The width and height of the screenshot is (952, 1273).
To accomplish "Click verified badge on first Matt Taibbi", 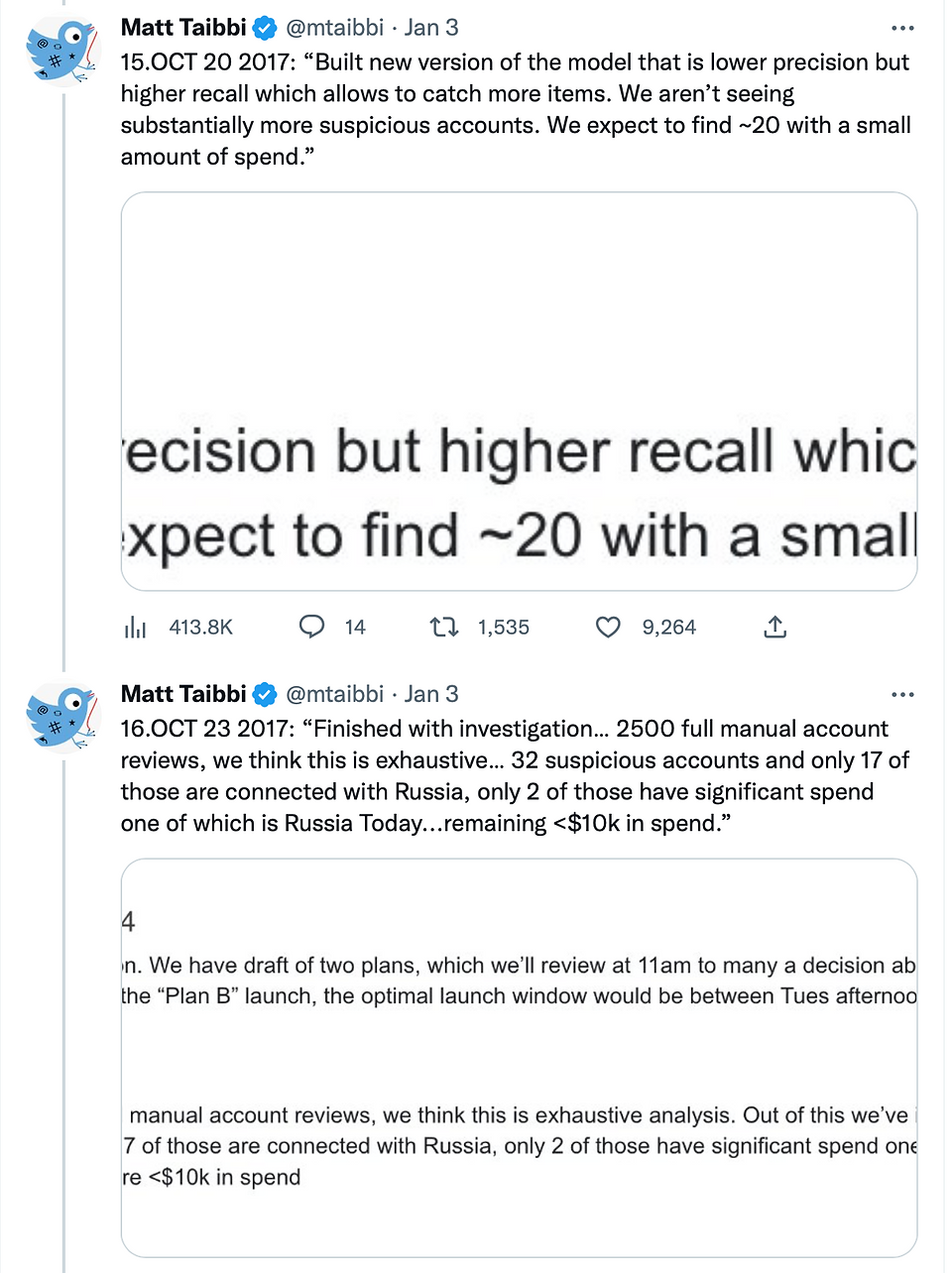I will (x=265, y=29).
